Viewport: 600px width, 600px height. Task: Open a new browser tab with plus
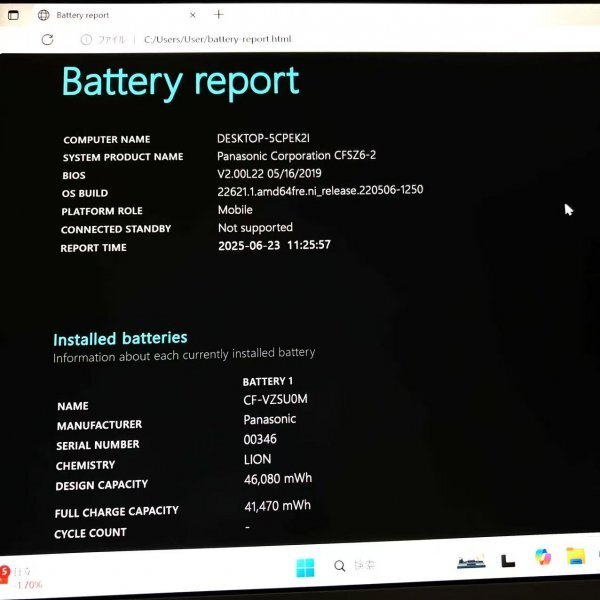[x=218, y=15]
